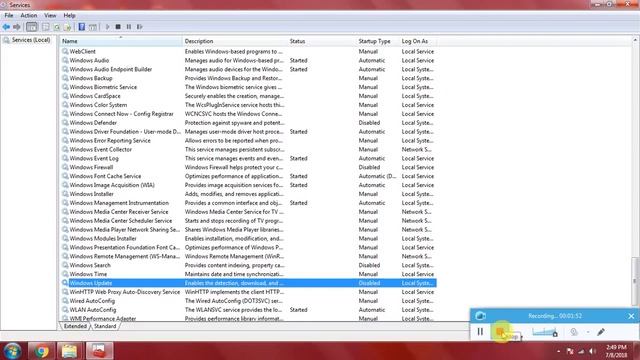The width and height of the screenshot is (640, 360).
Task: Select the Windows Search service
Action: coord(249,265)
